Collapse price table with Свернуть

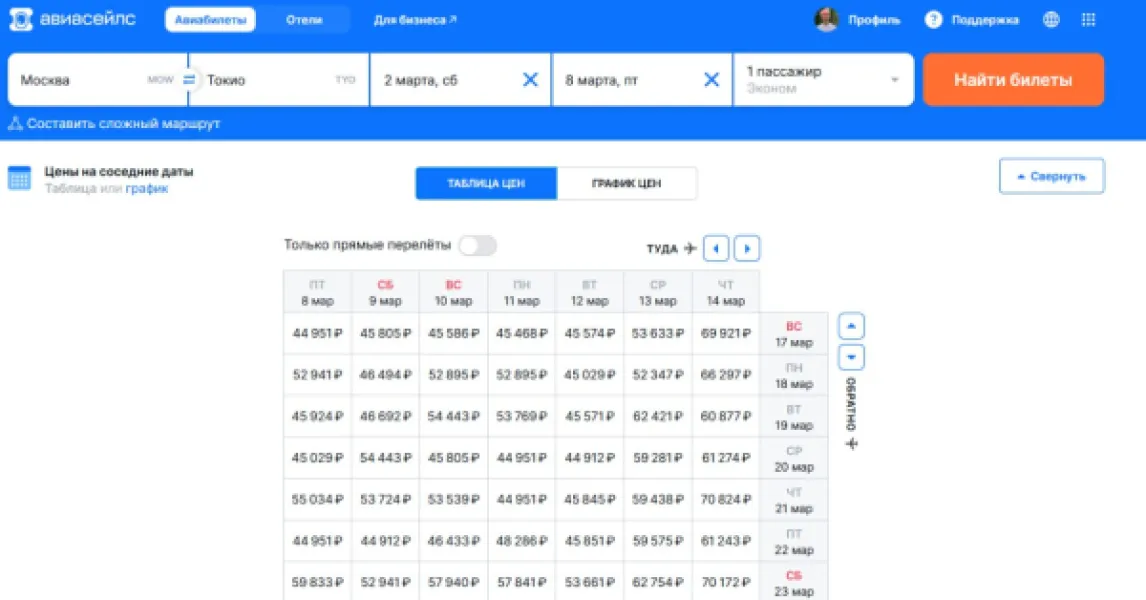coord(1052,176)
